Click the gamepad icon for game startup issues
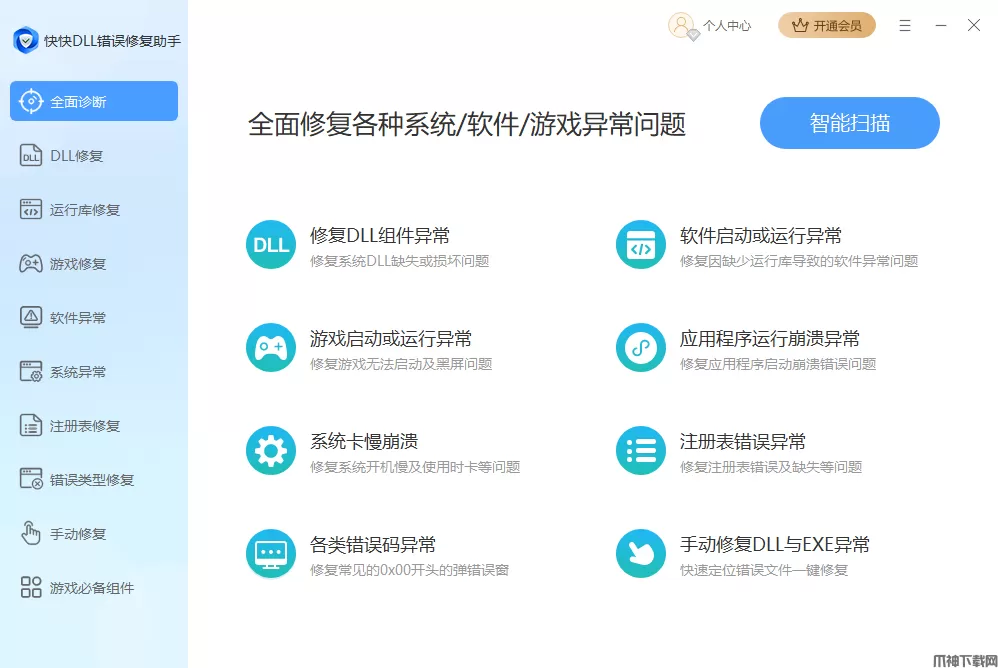Viewport: 998px width, 668px height. [271, 348]
